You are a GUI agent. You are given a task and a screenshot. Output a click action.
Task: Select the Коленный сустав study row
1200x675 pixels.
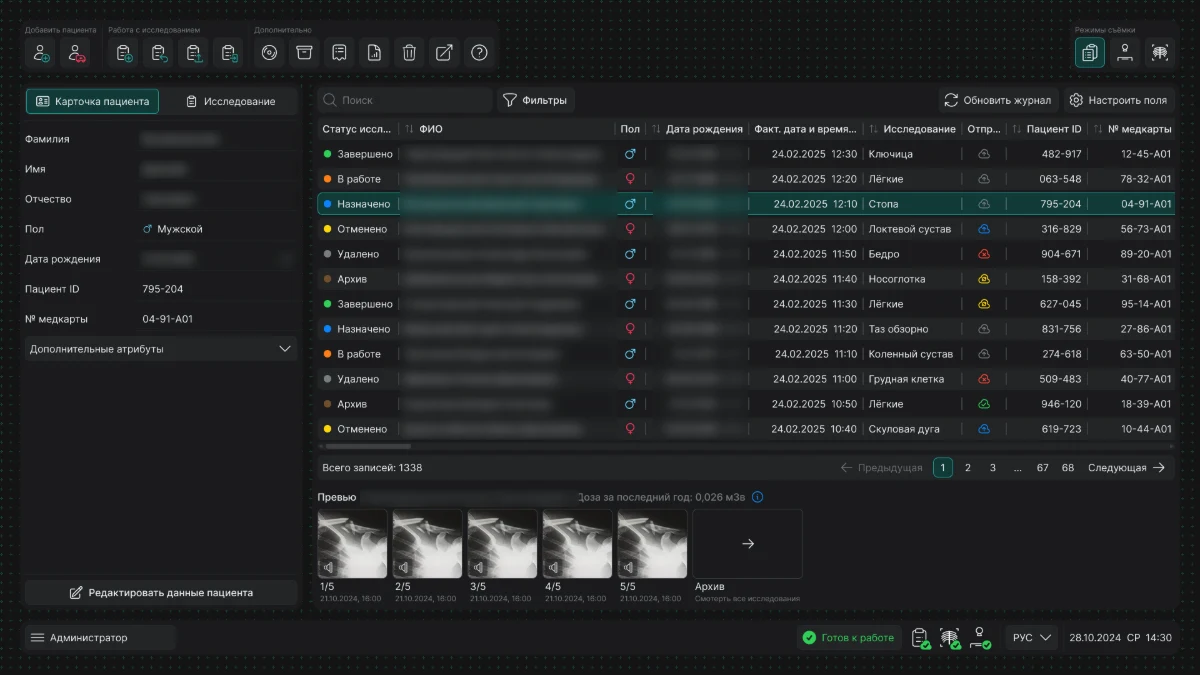click(x=746, y=354)
